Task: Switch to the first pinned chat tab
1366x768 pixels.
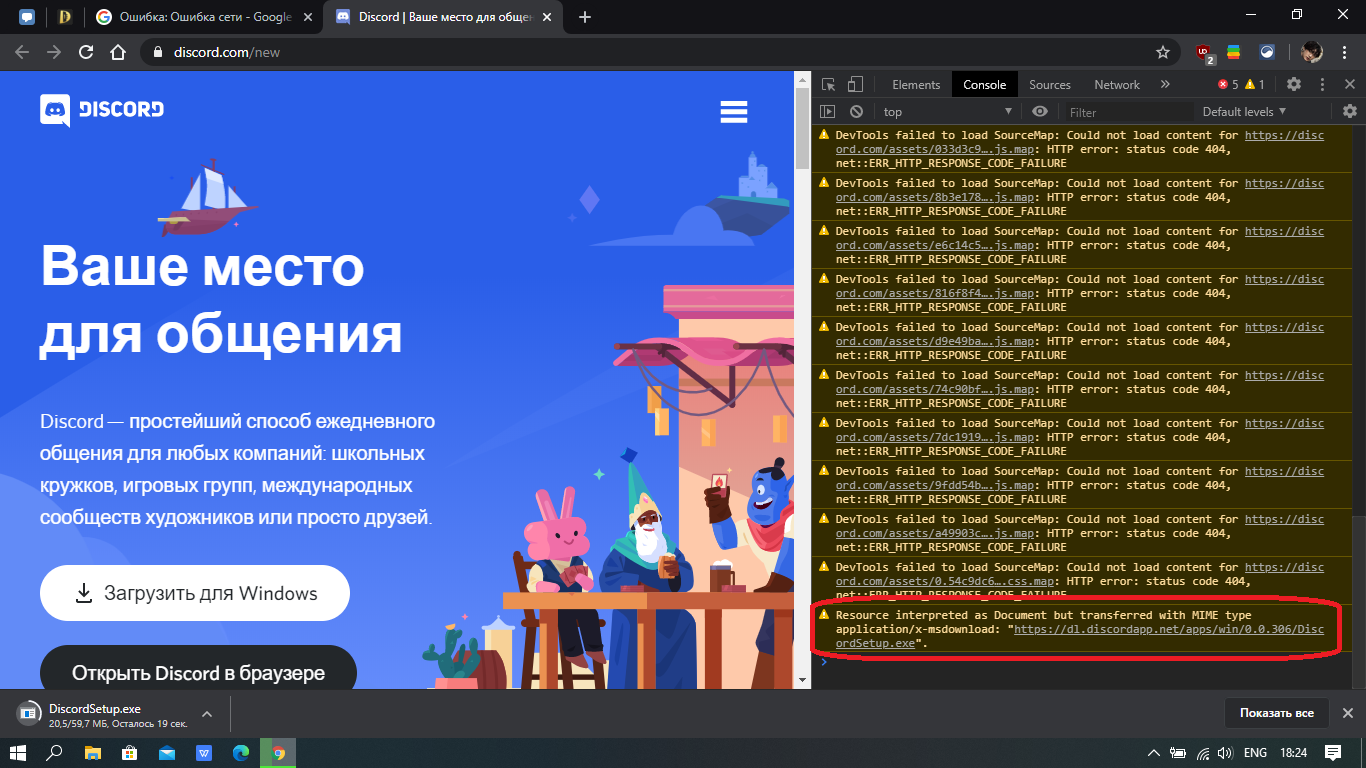Action: tap(27, 17)
